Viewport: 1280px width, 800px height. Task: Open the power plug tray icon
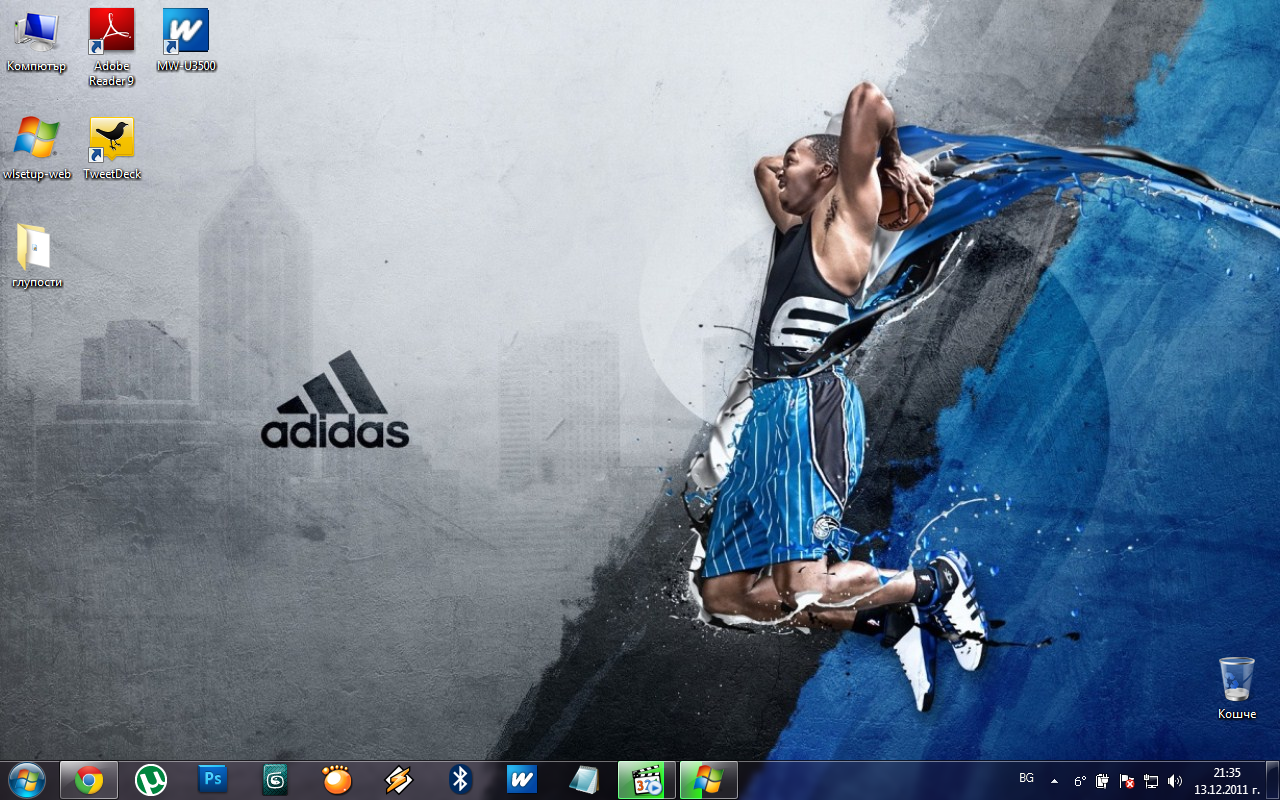point(1103,781)
